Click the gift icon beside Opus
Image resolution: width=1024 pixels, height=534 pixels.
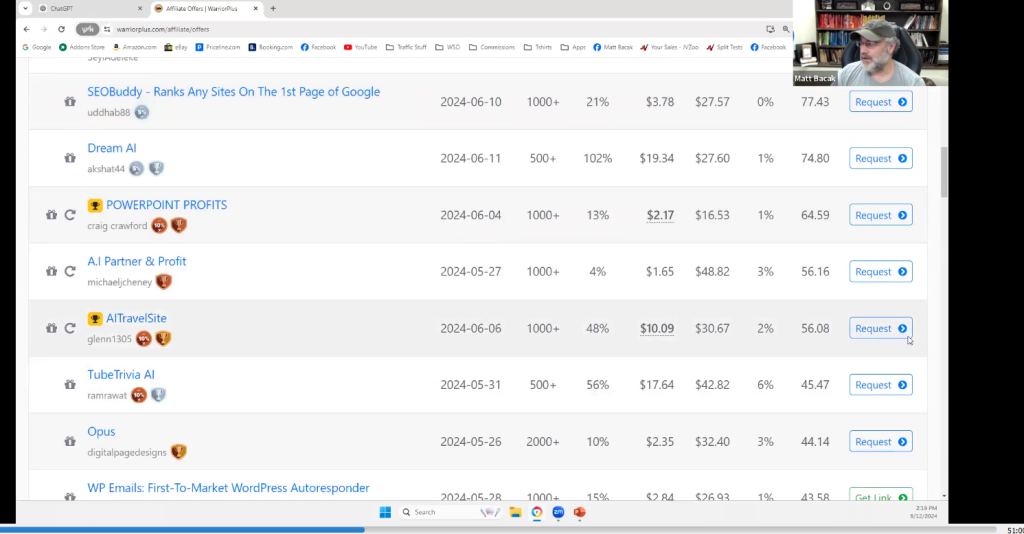click(x=70, y=441)
